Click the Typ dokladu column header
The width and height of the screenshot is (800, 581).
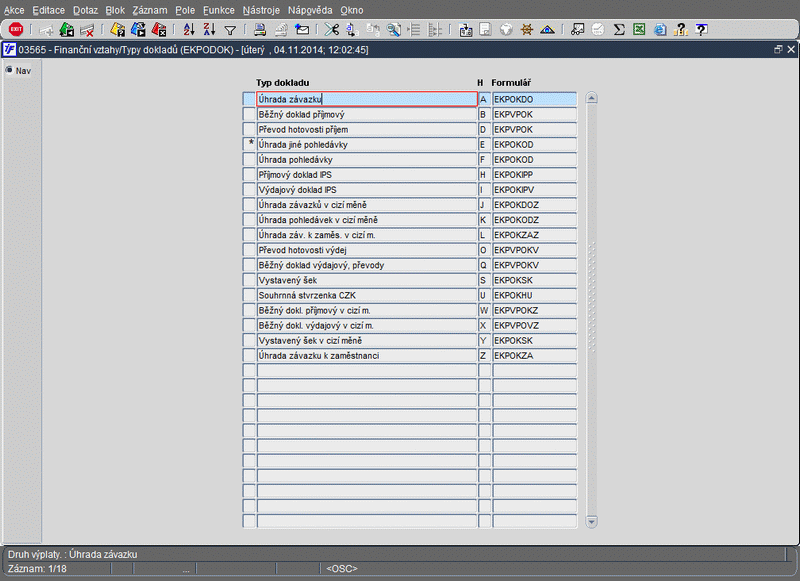283,83
